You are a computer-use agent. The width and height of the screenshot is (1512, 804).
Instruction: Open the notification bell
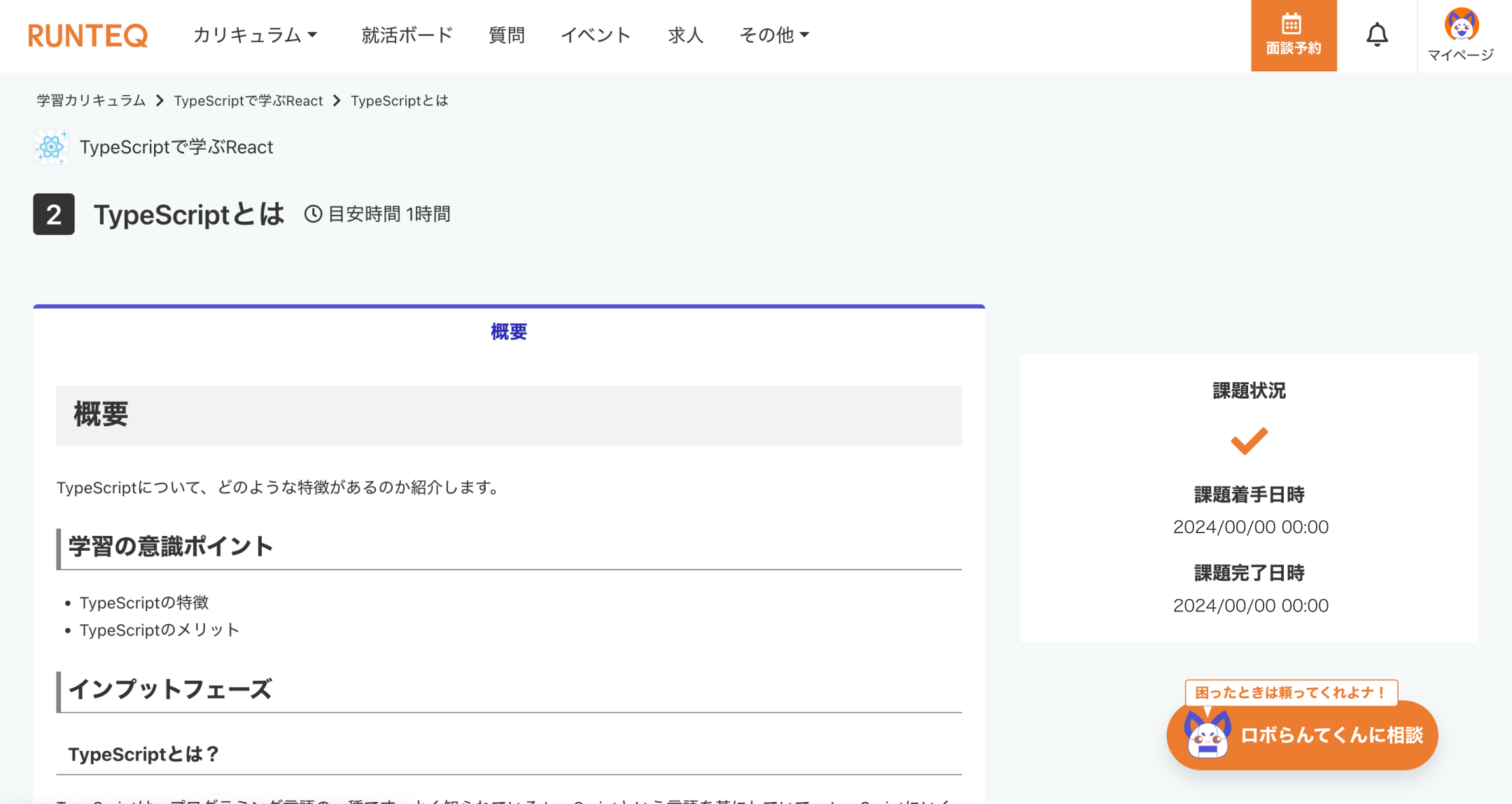(1376, 35)
